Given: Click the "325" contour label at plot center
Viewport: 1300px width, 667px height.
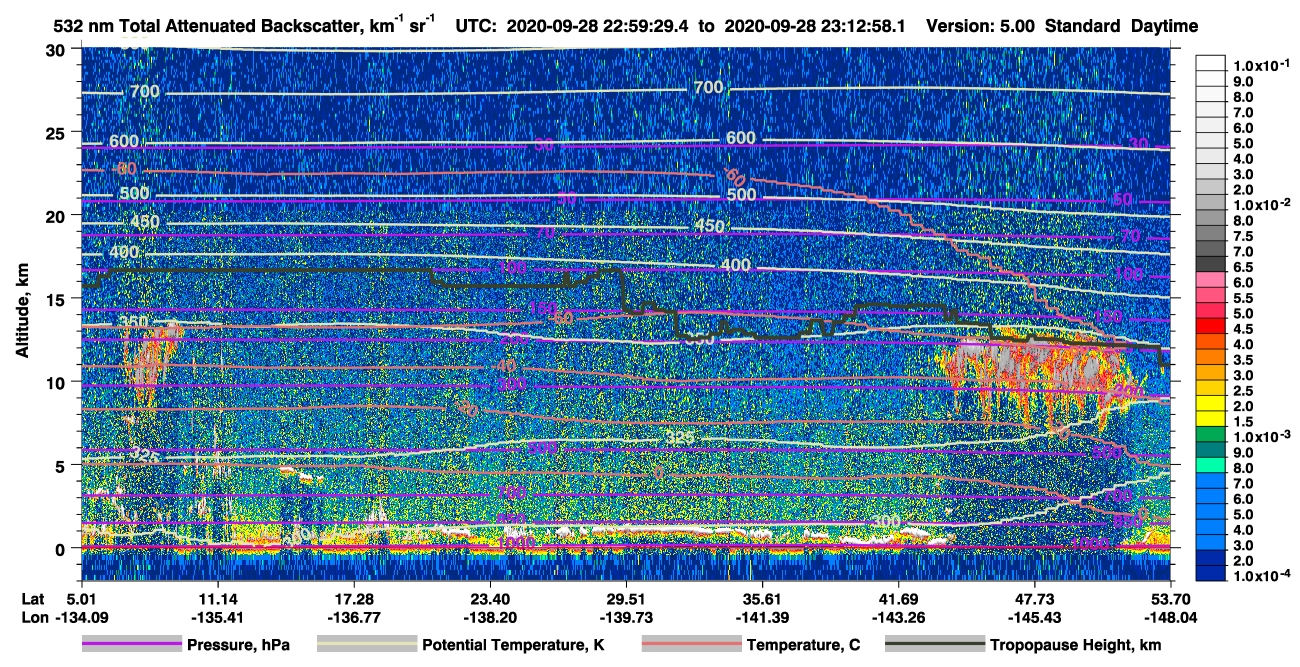Looking at the screenshot, I should [680, 438].
